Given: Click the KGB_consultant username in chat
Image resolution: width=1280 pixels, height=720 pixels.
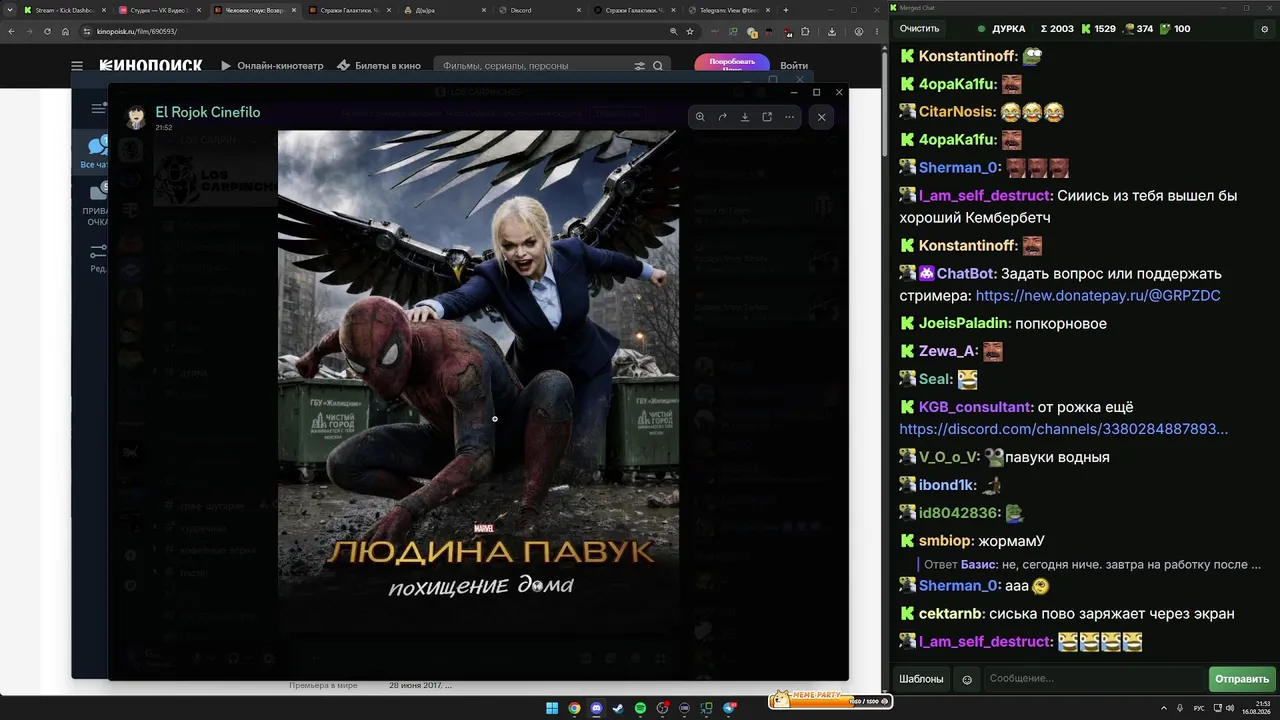Looking at the screenshot, I should (975, 407).
